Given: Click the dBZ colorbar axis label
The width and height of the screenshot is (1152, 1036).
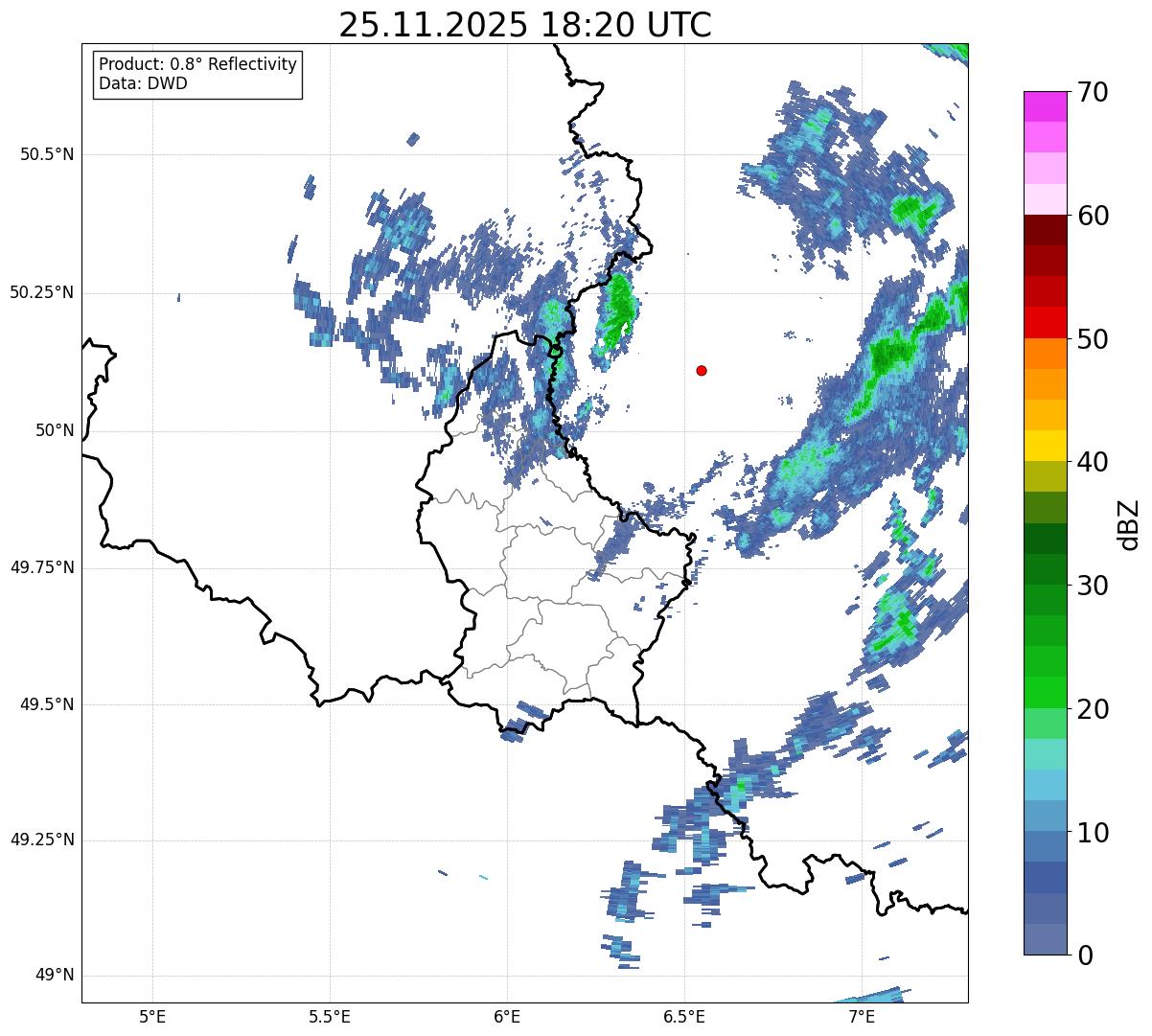Looking at the screenshot, I should [x=1129, y=524].
